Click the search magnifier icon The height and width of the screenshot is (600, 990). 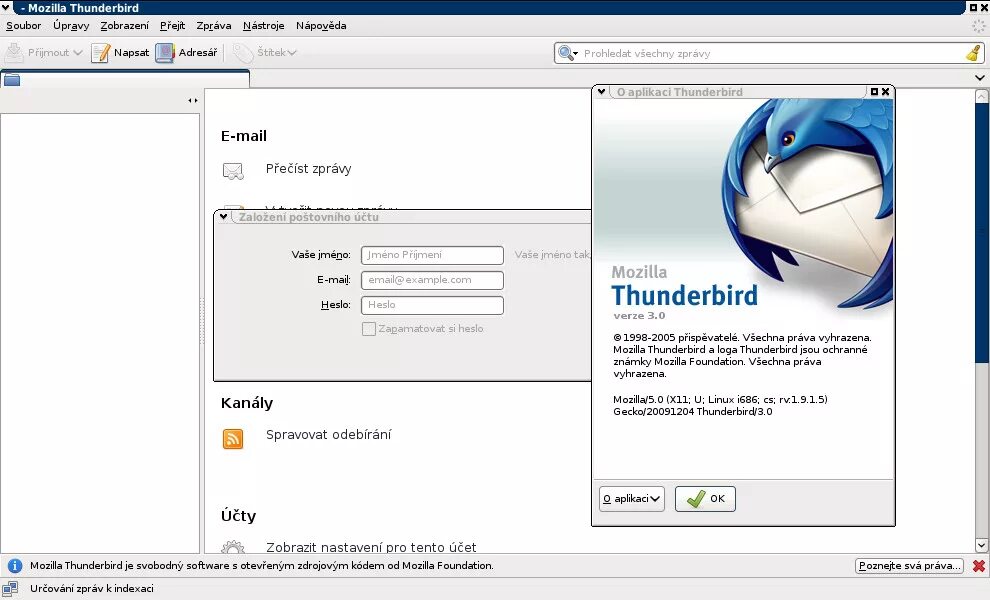[565, 53]
